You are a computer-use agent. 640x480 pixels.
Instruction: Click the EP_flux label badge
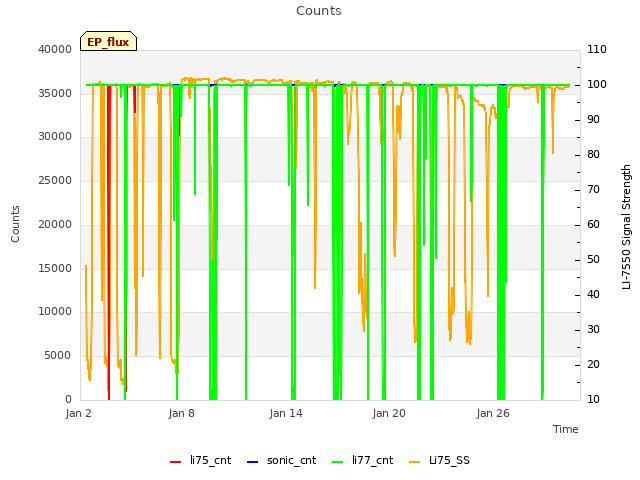point(108,41)
